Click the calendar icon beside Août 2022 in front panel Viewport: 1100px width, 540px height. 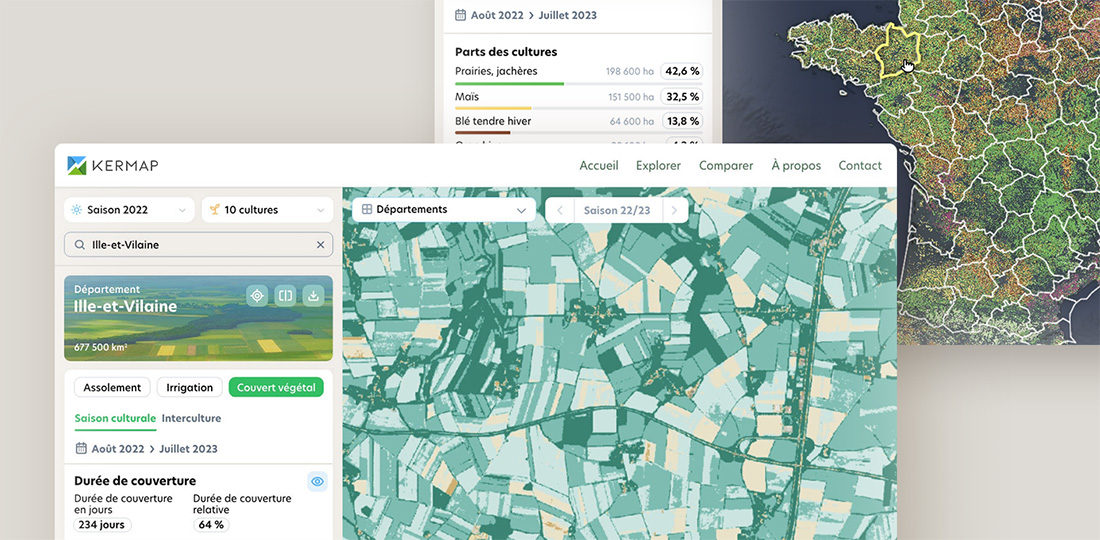tap(81, 448)
